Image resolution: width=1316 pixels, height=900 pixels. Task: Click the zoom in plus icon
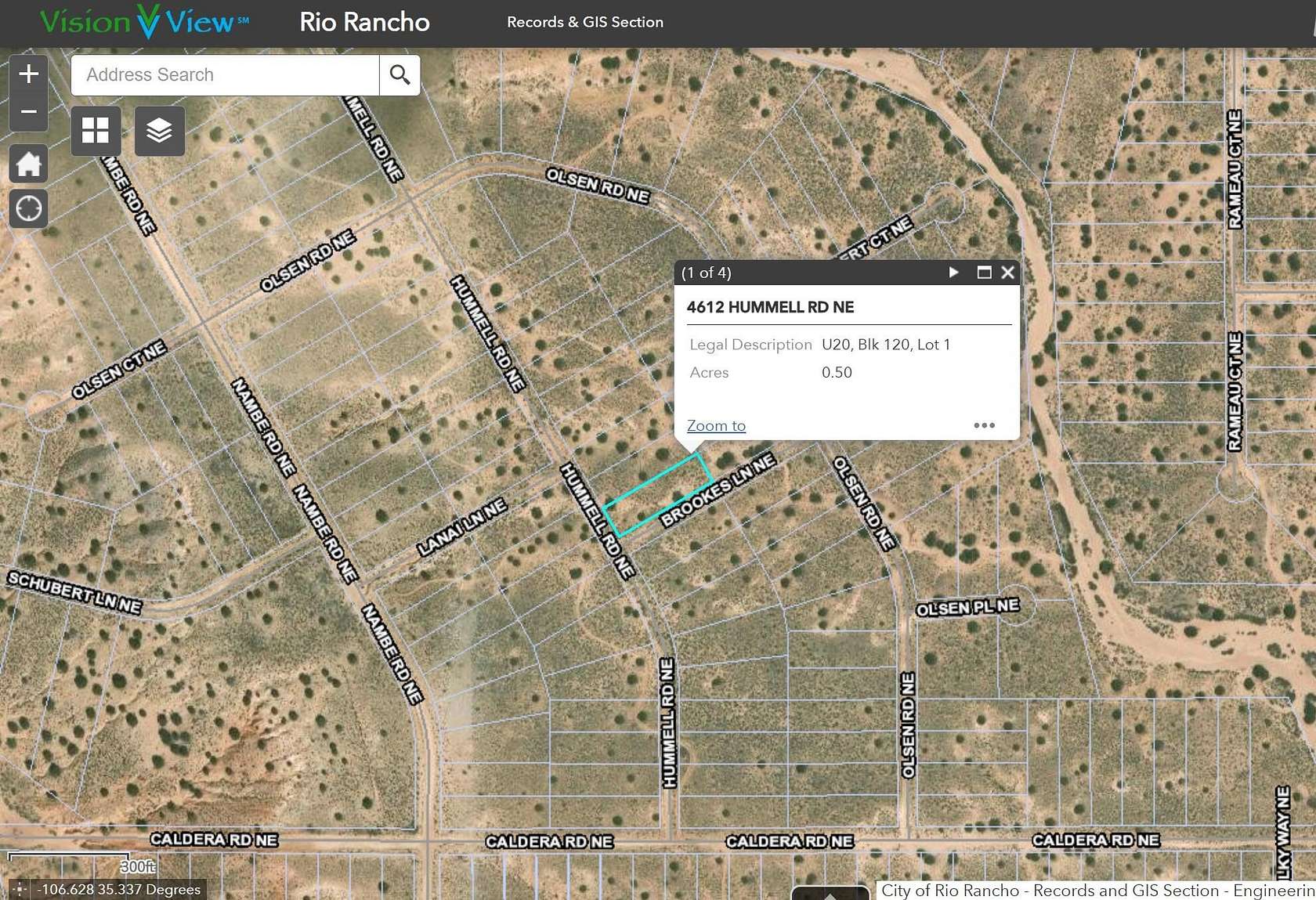pyautogui.click(x=28, y=74)
